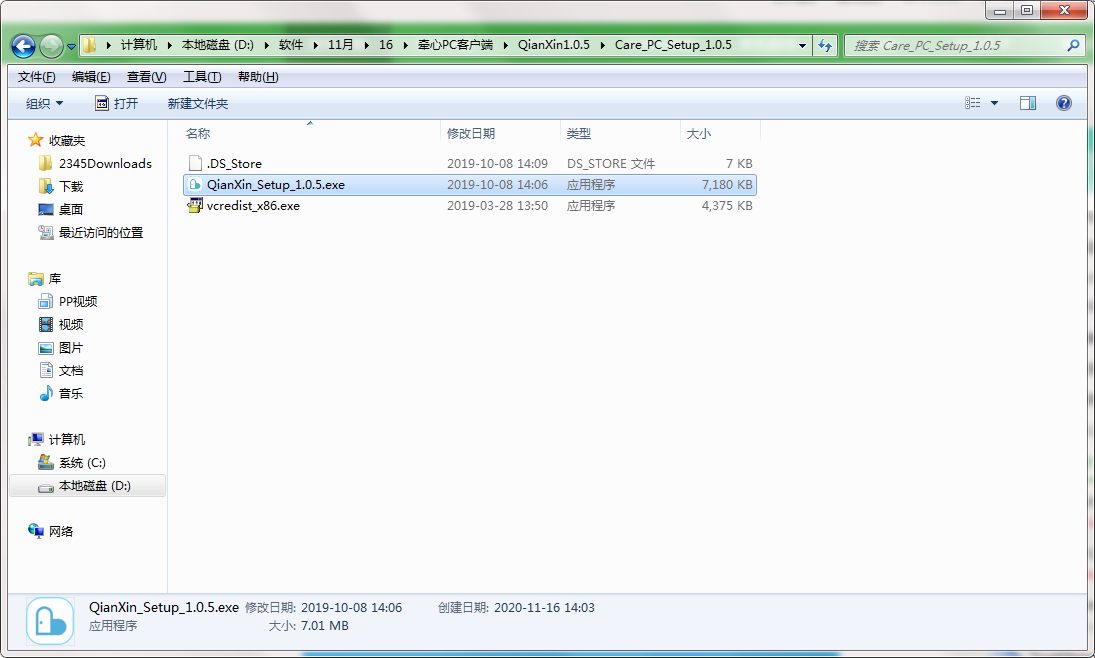1095x658 pixels.
Task: Open 系统 (C:) drive
Action: 82,462
